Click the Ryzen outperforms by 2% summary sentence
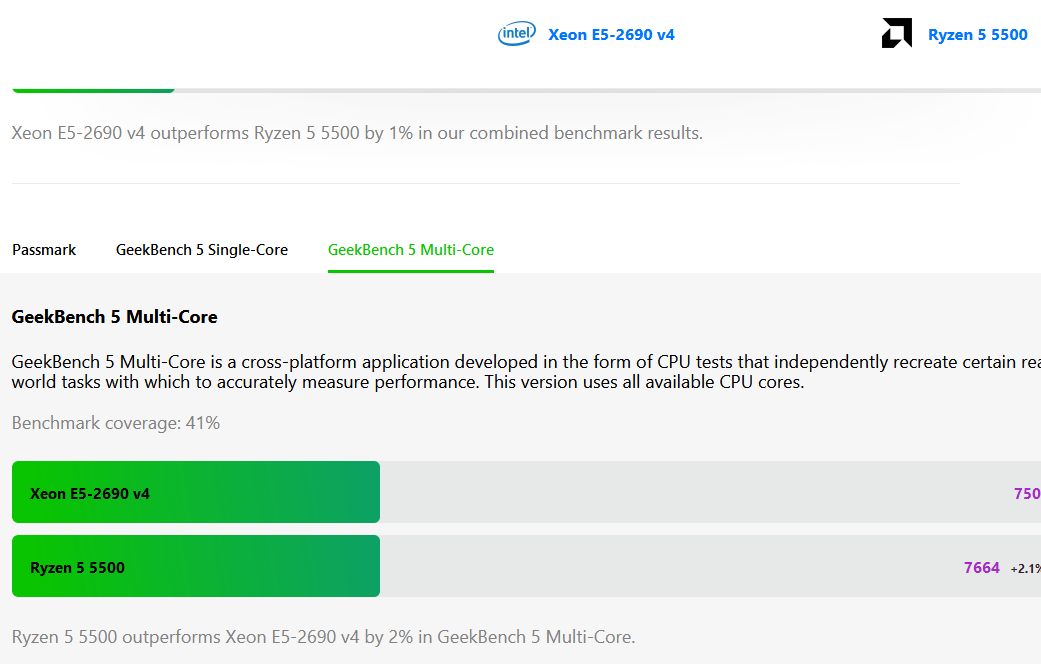The height and width of the screenshot is (664, 1041). [x=323, y=637]
